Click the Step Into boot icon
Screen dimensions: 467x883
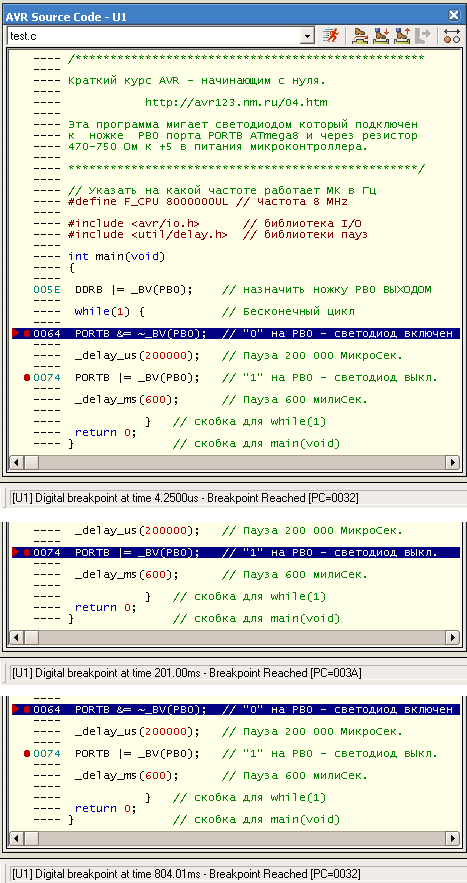click(381, 36)
